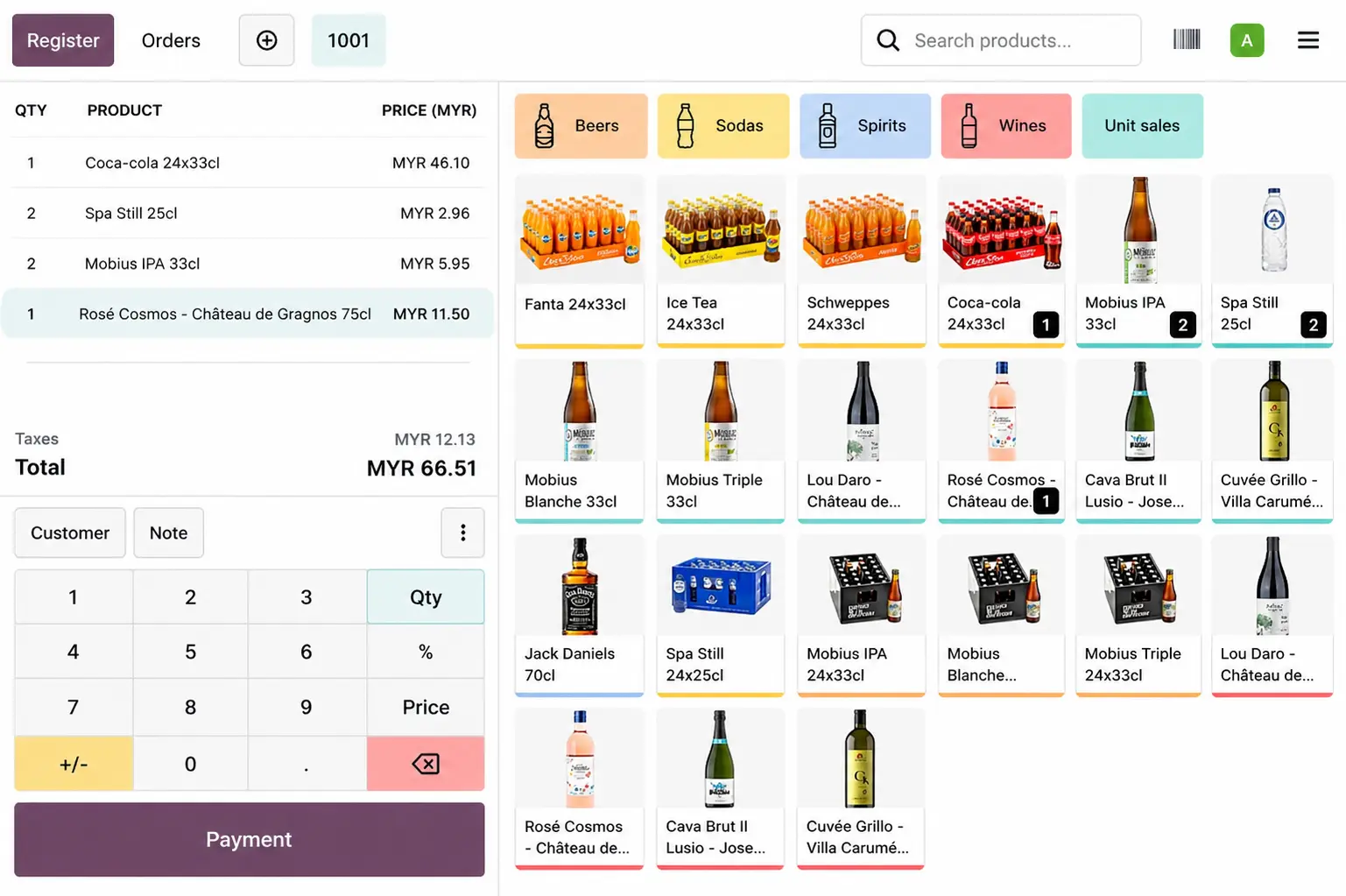
Task: Filter products by Spirits category
Action: pyautogui.click(x=864, y=126)
